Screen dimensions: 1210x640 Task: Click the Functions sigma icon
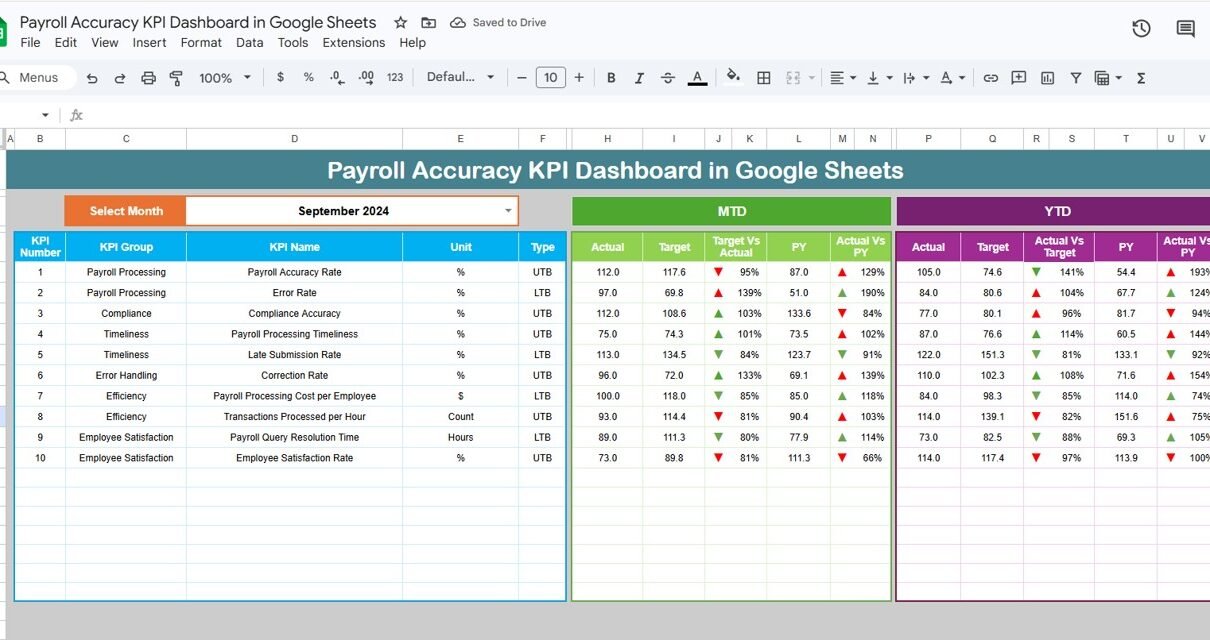coord(1141,78)
